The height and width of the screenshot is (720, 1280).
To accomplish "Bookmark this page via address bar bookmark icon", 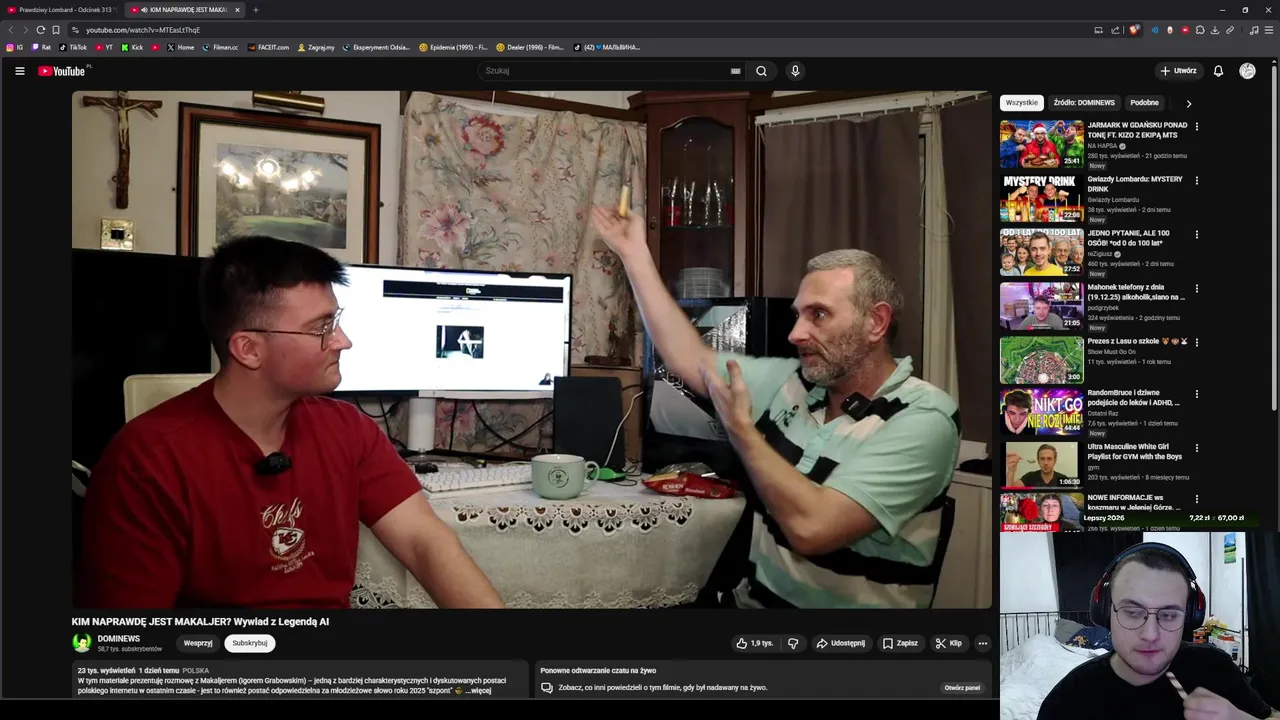I will pyautogui.click(x=56, y=30).
